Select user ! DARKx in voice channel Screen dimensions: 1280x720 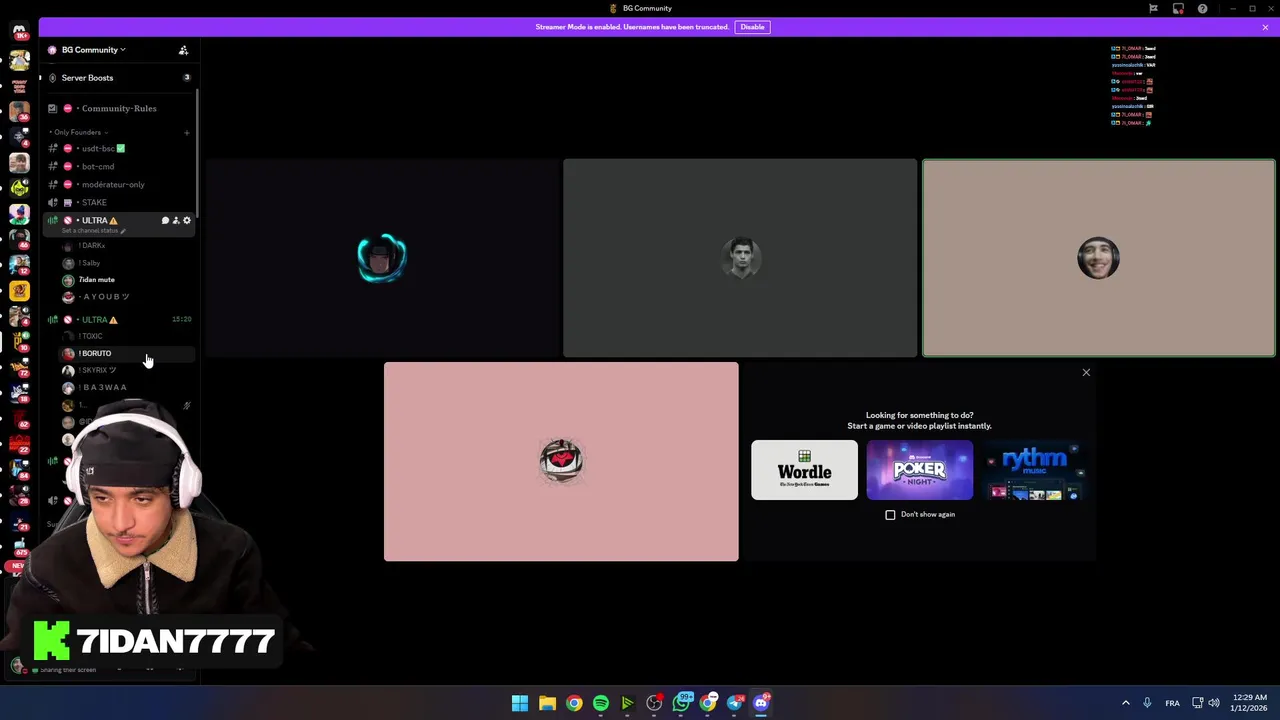[x=90, y=246]
